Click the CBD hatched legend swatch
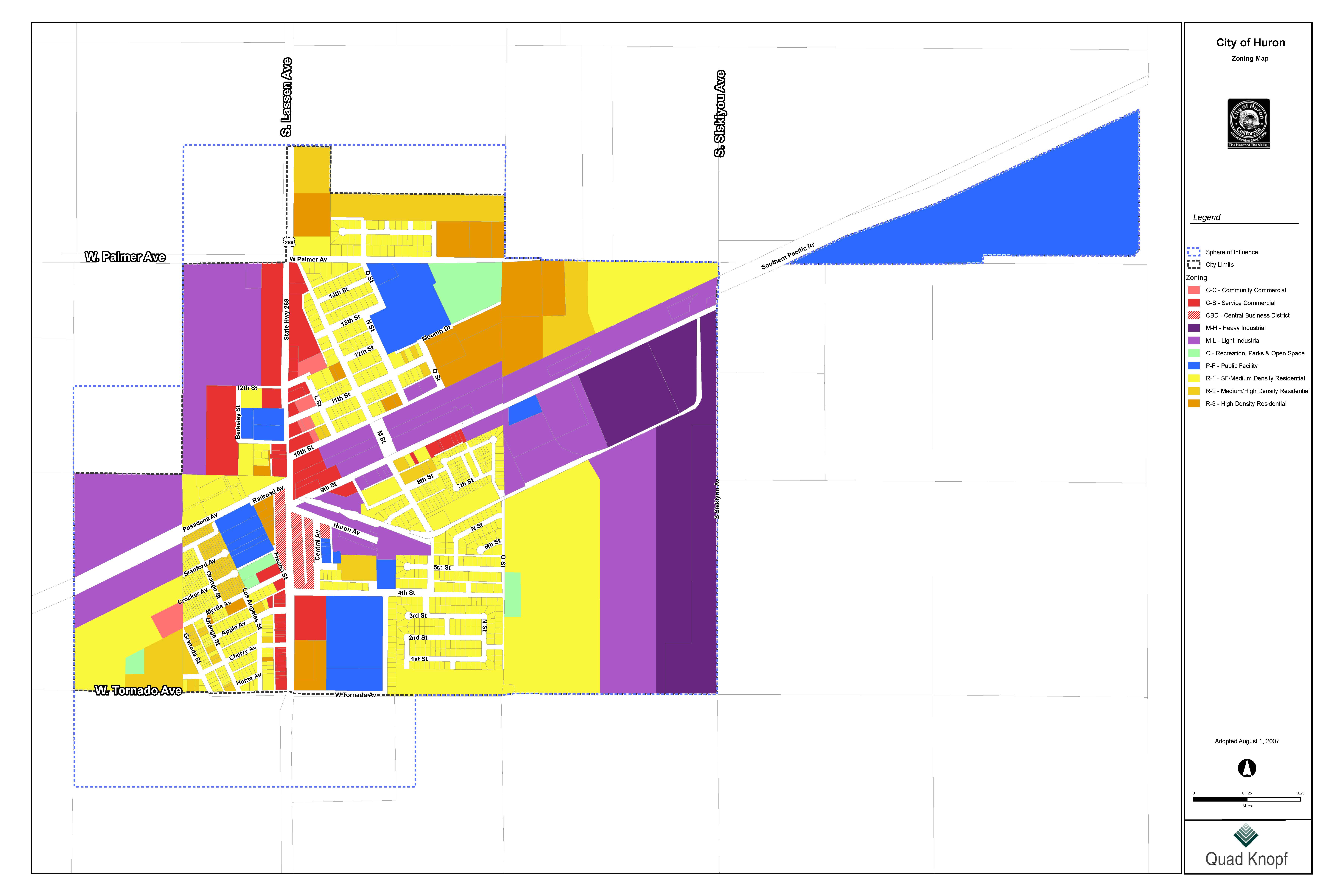Screen dimensions: 1344x896 [1194, 315]
